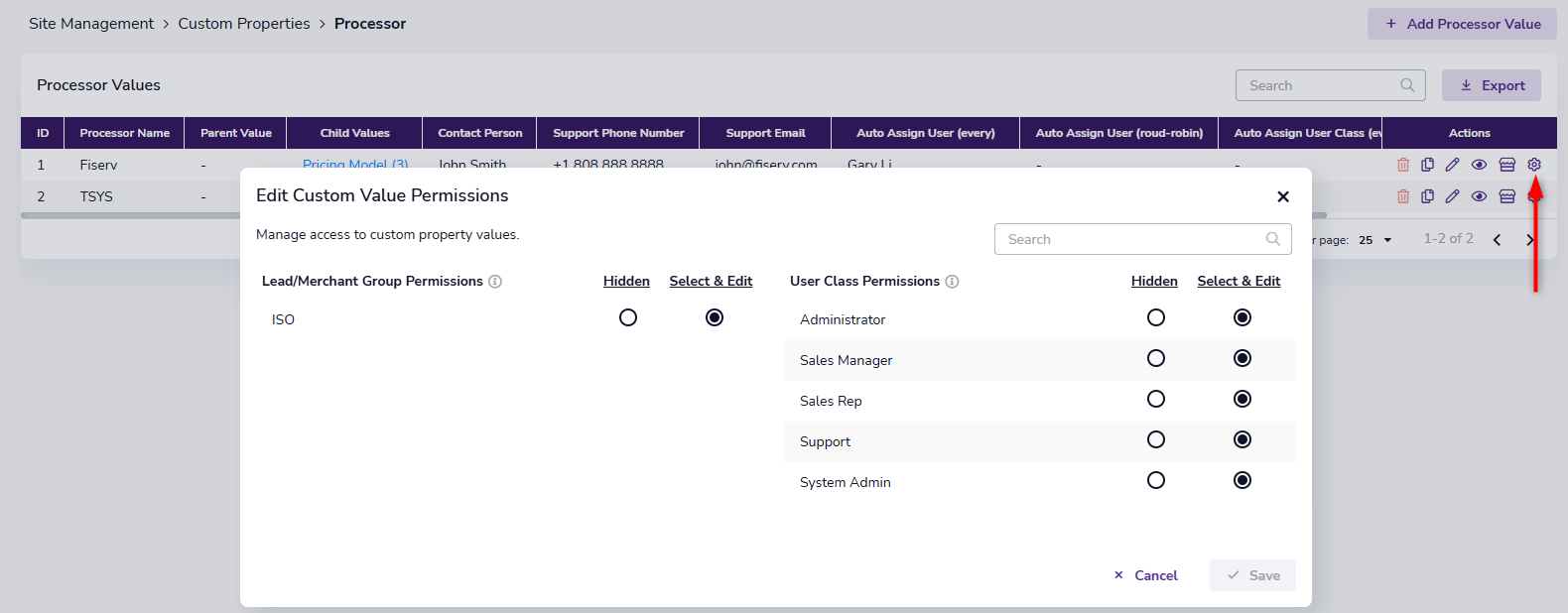The image size is (1568, 613).
Task: Click Select & Edit header under Lead/Merchant Group
Action: click(x=711, y=282)
